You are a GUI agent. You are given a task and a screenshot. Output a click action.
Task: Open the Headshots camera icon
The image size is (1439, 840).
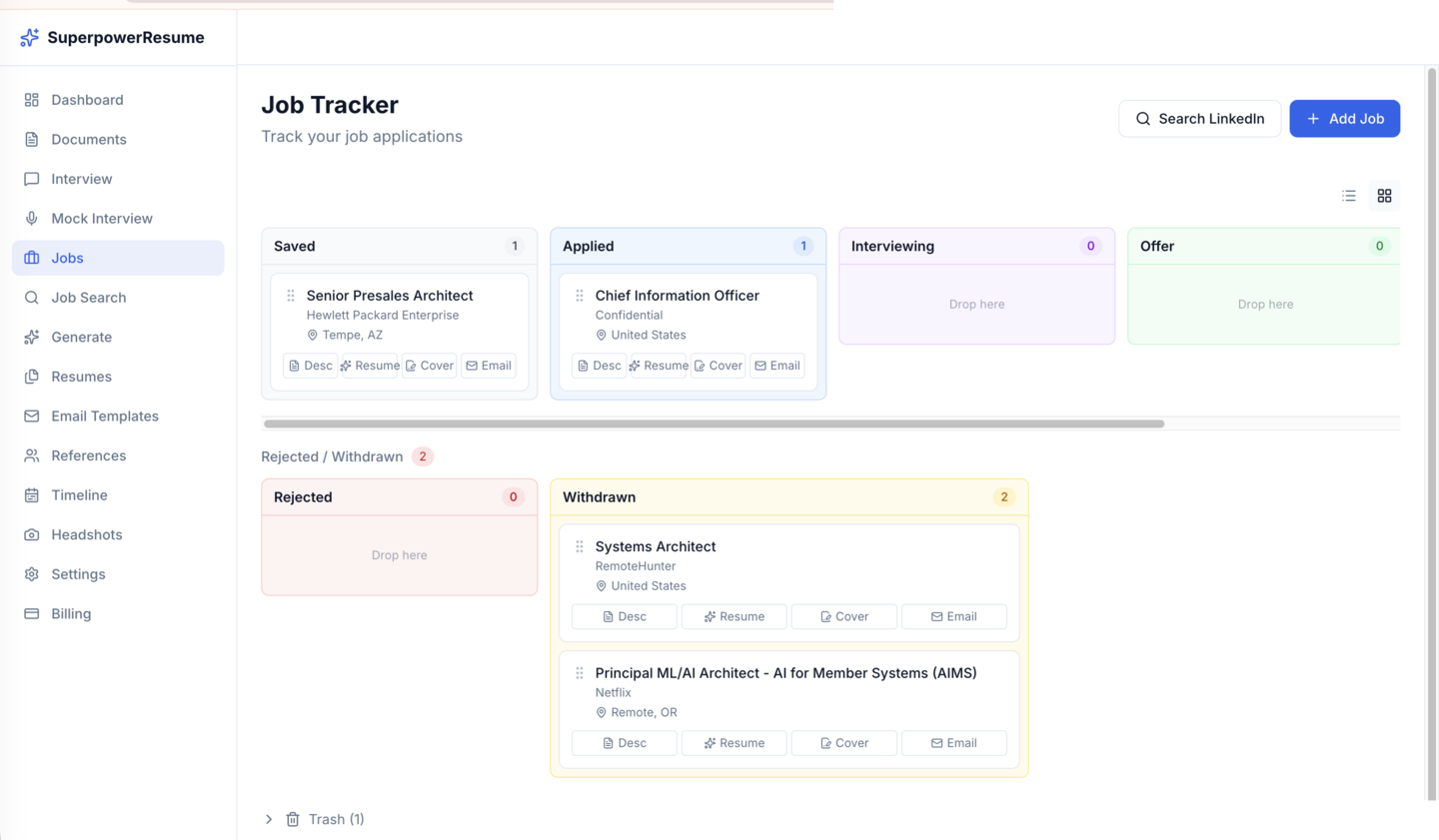click(x=31, y=534)
